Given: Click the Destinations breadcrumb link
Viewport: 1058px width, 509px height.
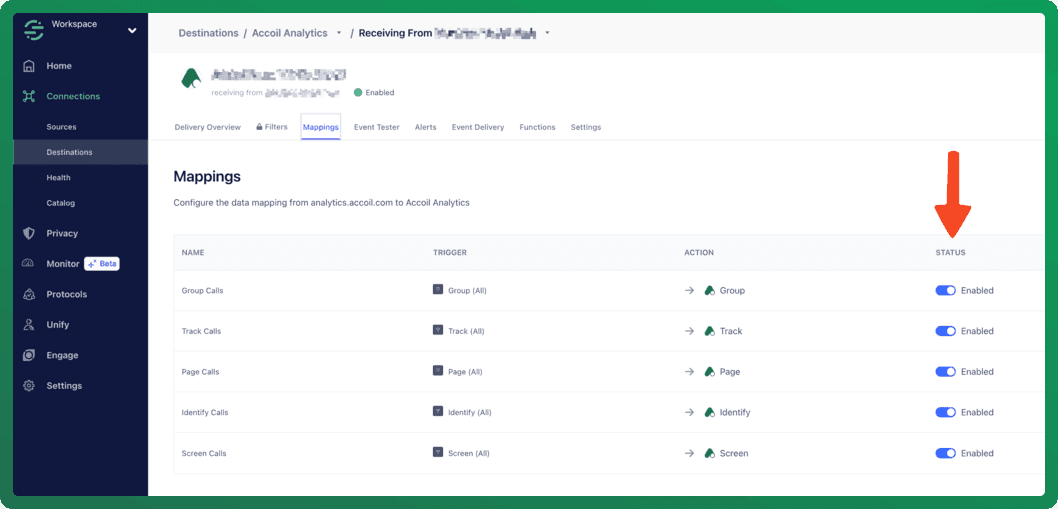Looking at the screenshot, I should click(x=208, y=33).
